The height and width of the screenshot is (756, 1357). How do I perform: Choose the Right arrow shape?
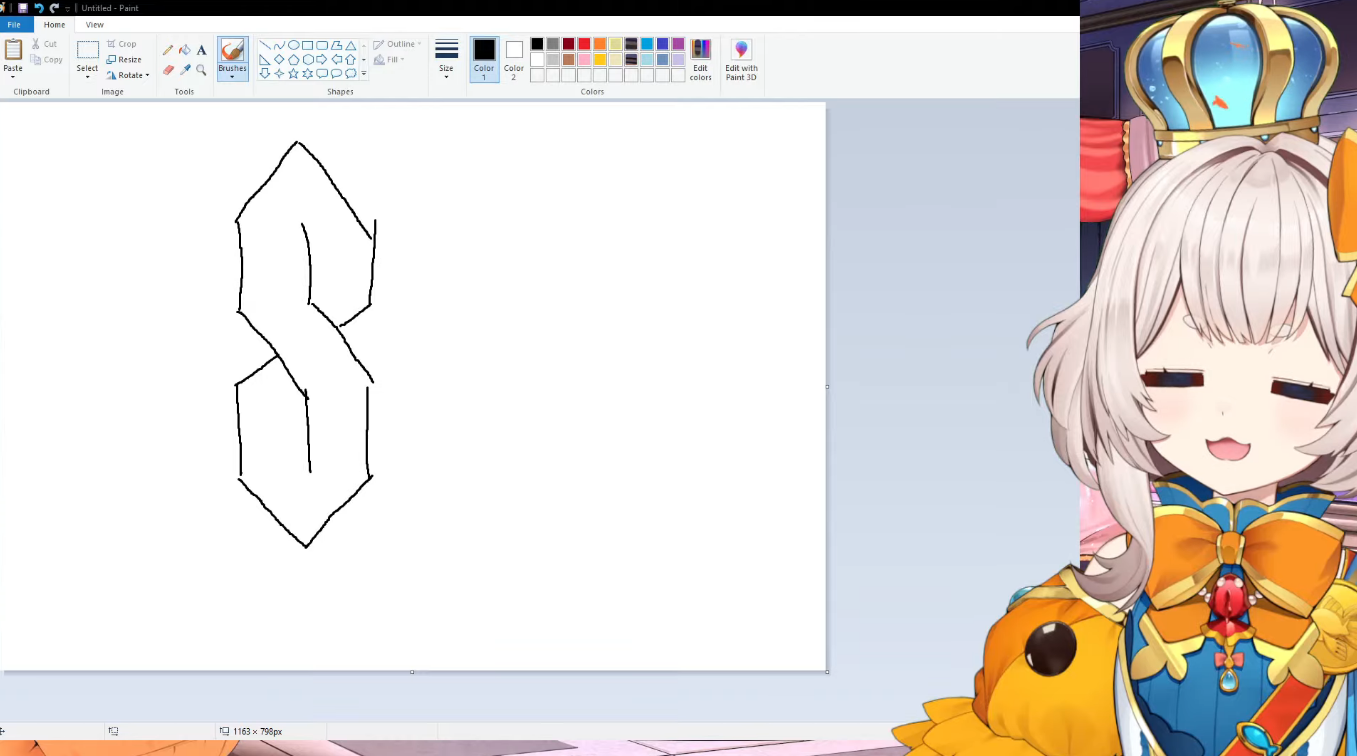[x=322, y=60]
